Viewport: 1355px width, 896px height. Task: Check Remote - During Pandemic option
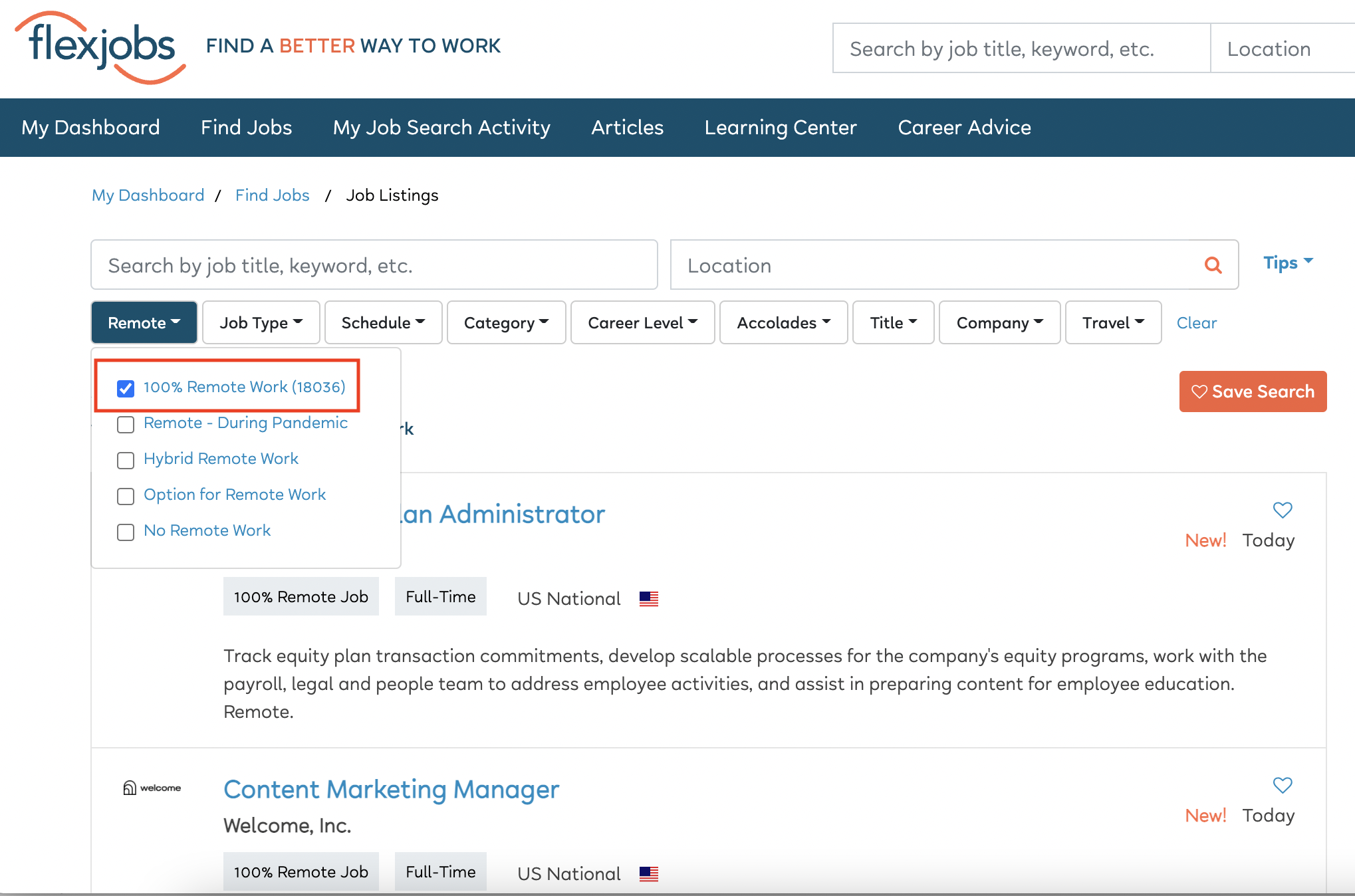[x=126, y=424]
